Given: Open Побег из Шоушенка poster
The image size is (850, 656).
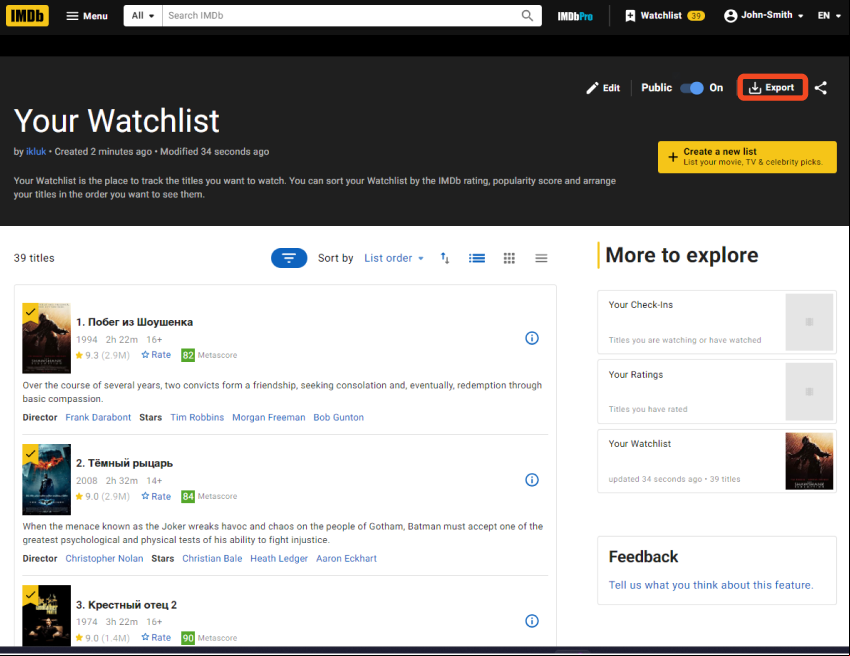Looking at the screenshot, I should click(x=47, y=338).
